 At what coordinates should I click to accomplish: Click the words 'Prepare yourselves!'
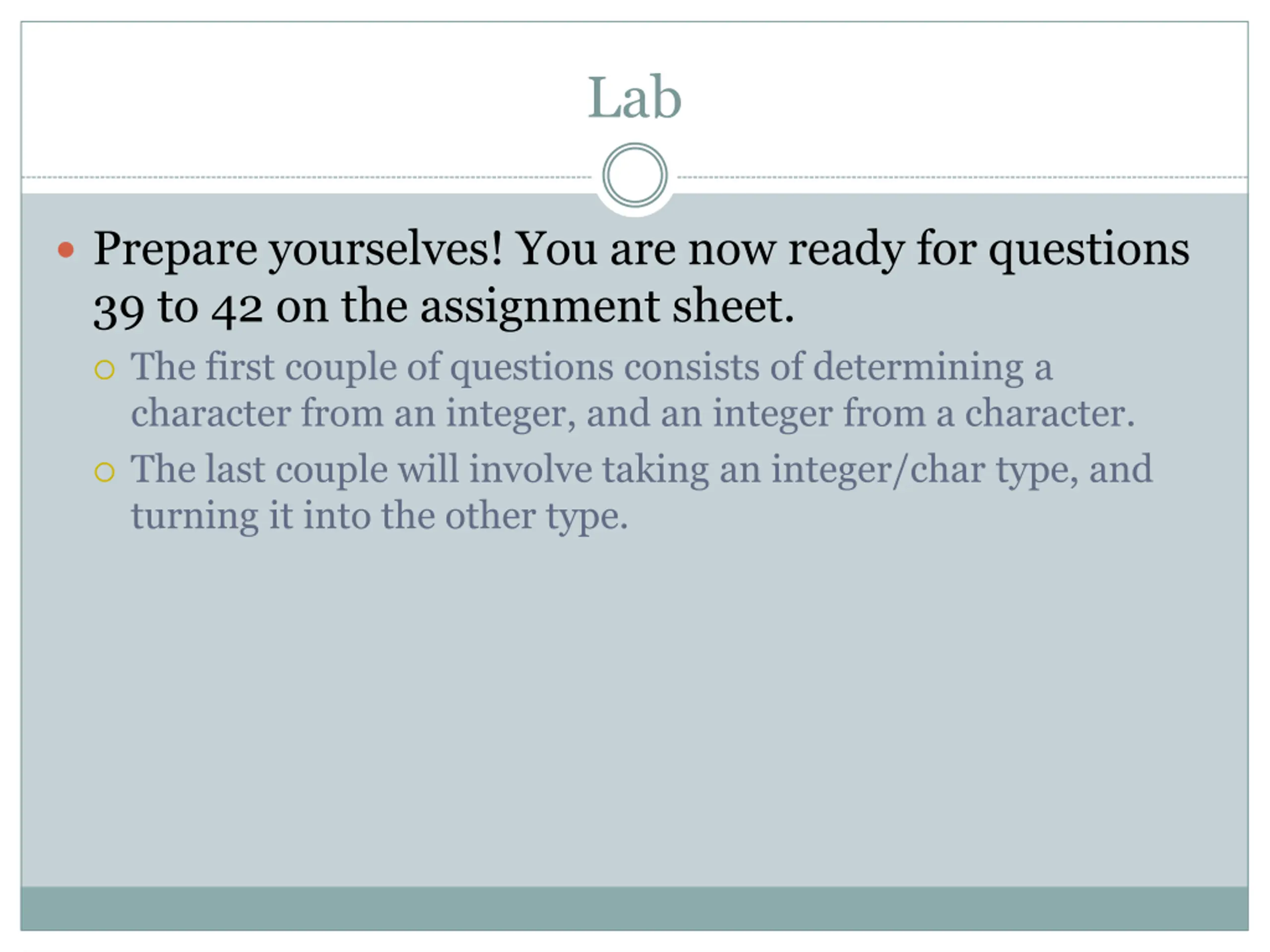pos(298,250)
